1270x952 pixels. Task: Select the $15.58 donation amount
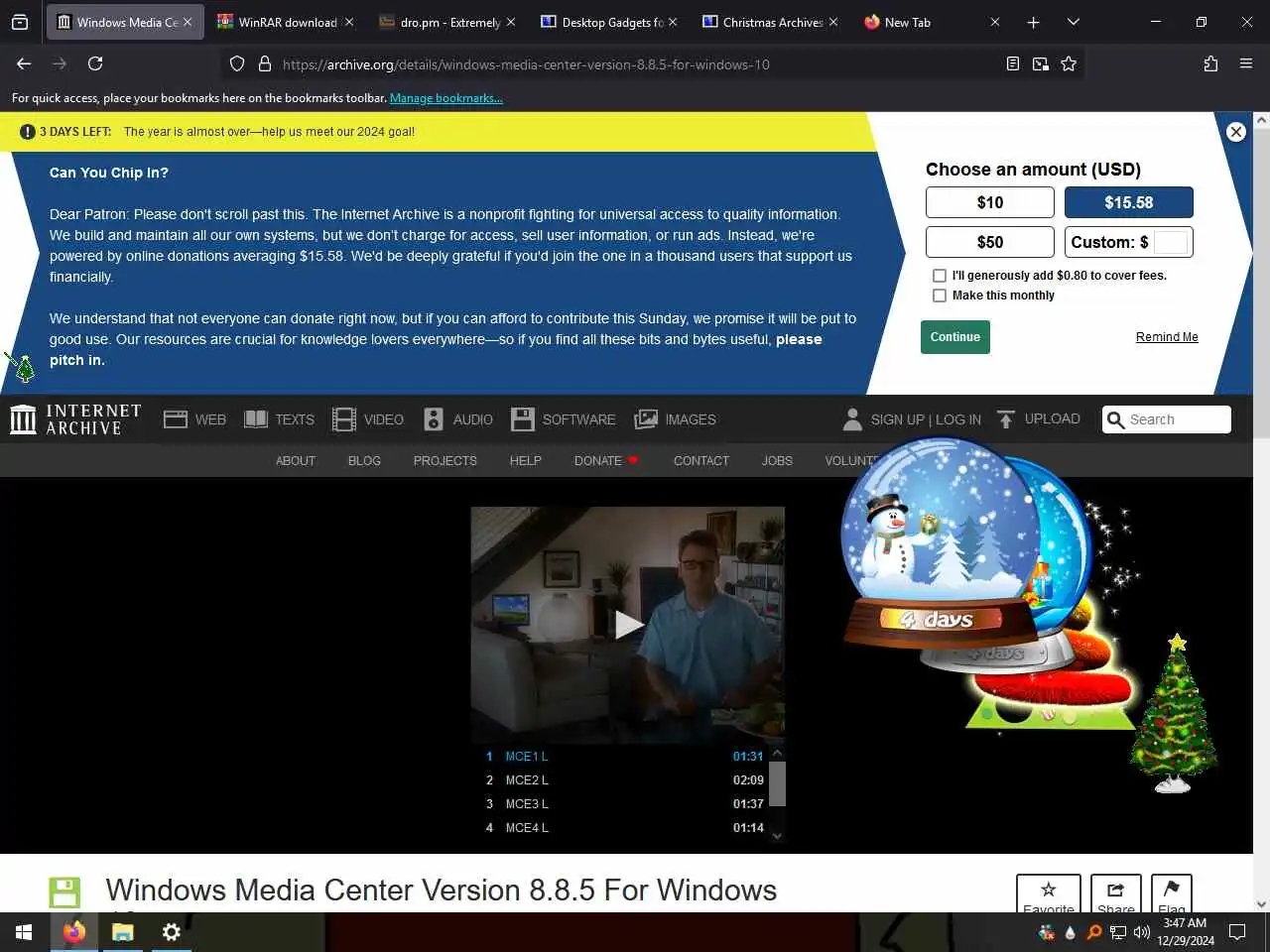[x=1129, y=202]
